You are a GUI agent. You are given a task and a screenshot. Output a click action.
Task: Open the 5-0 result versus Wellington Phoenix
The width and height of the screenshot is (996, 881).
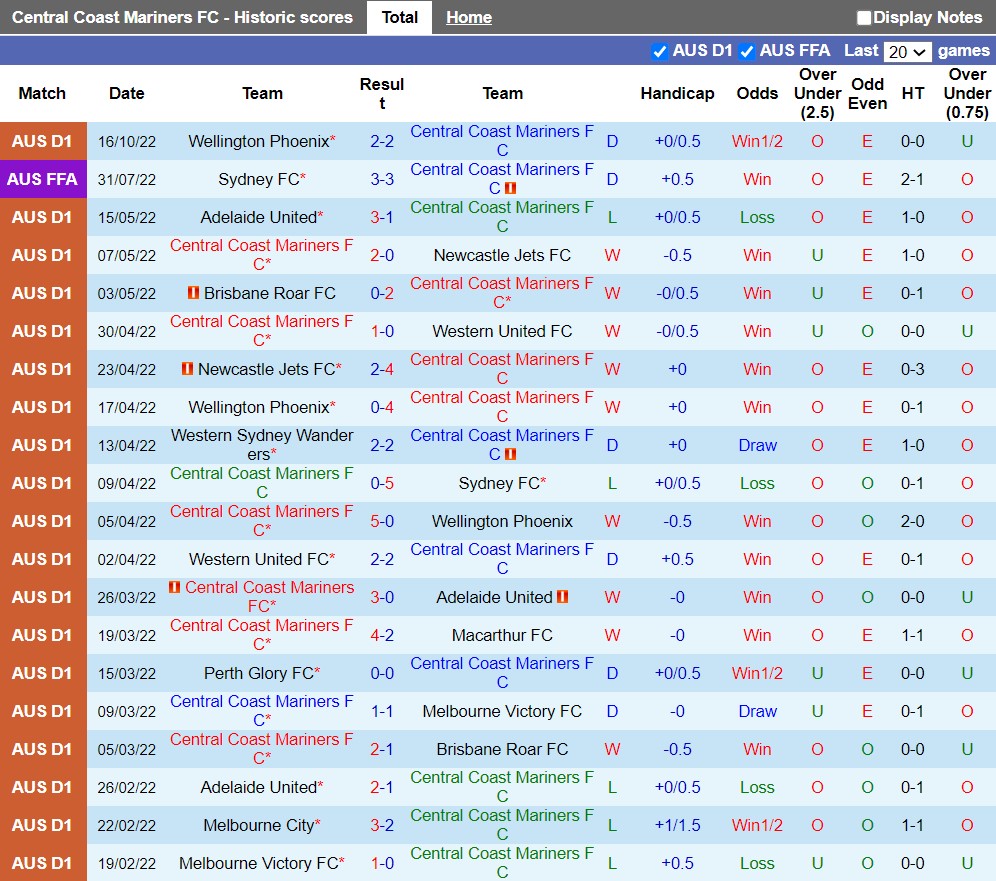pos(382,521)
